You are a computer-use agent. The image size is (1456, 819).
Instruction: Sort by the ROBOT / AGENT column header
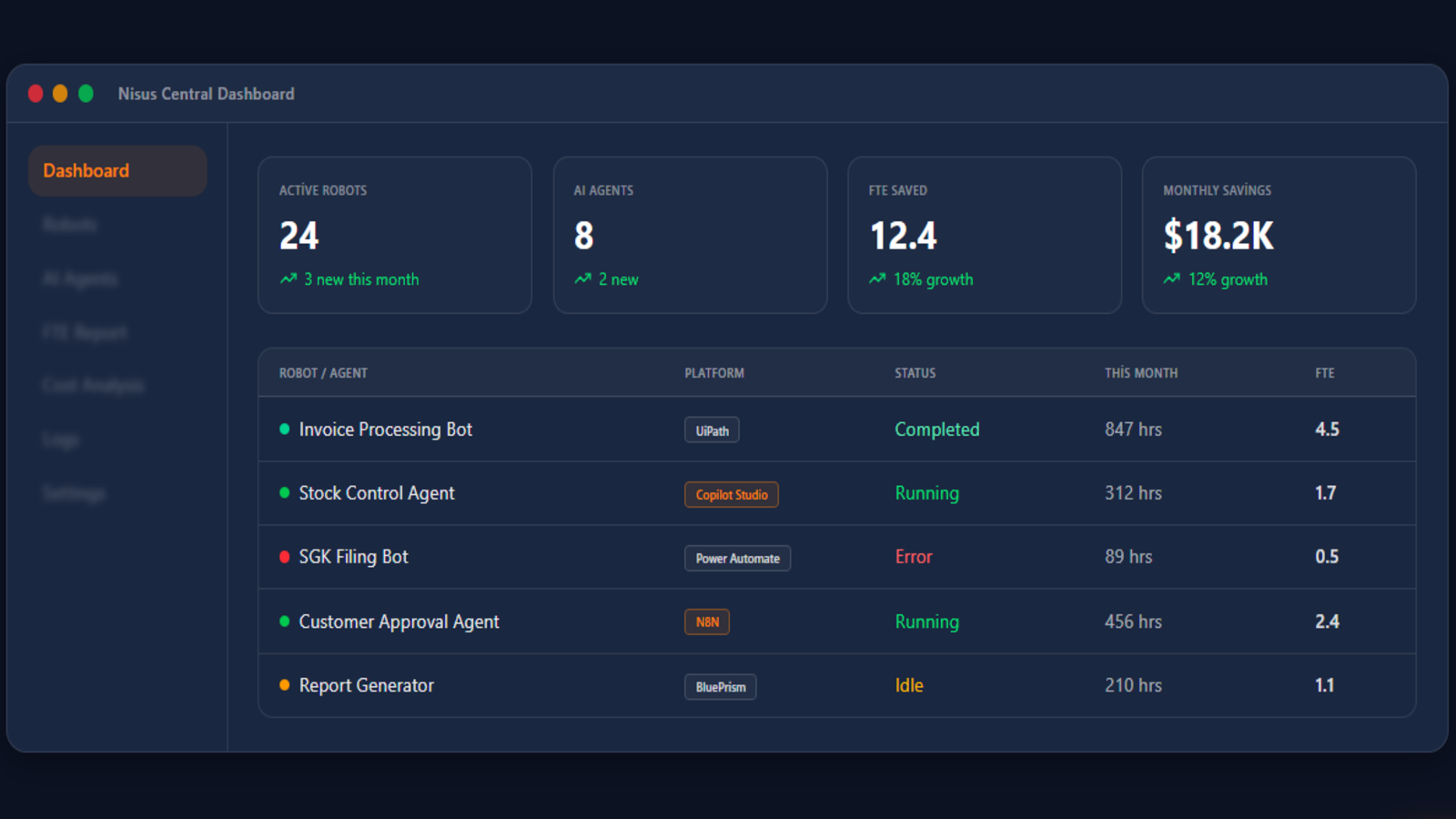pos(323,373)
